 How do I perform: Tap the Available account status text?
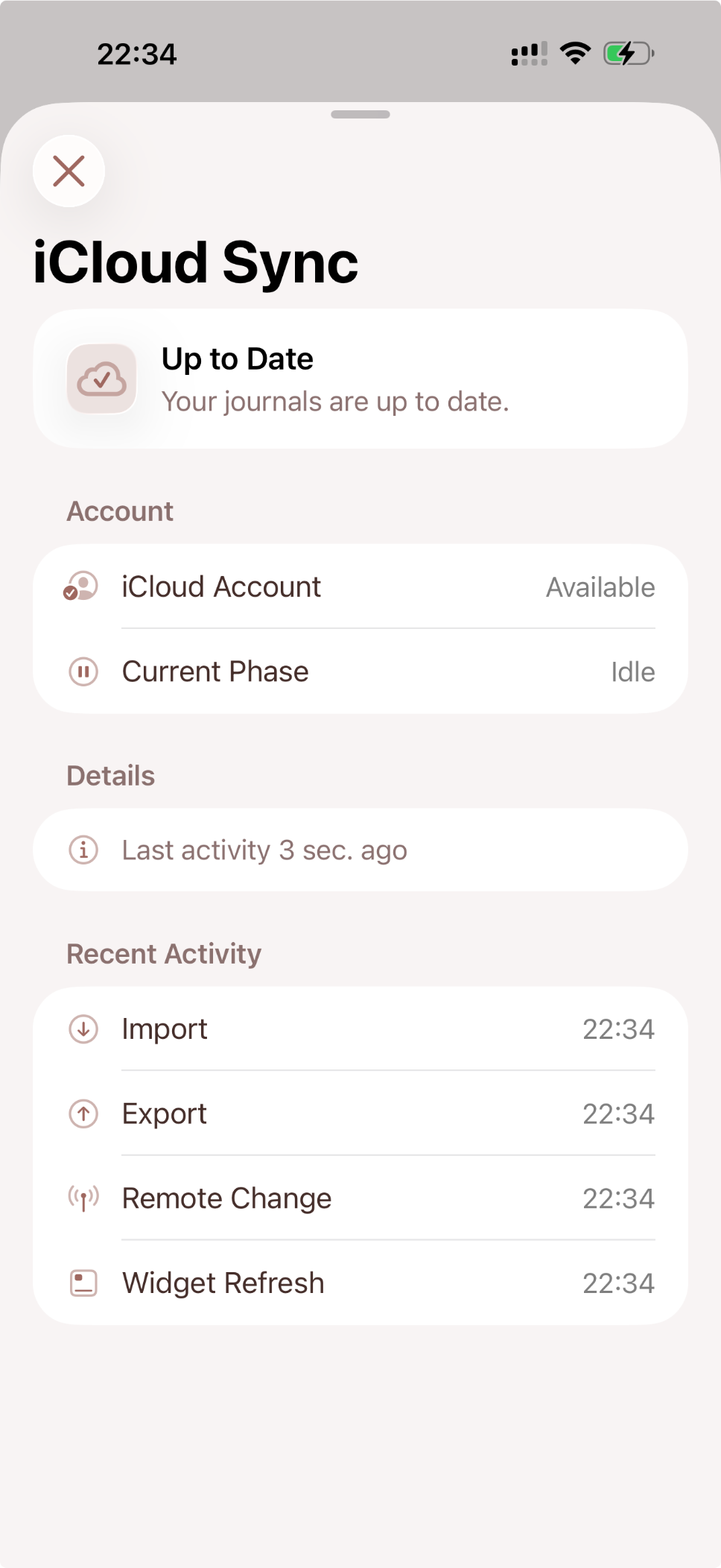click(x=600, y=587)
